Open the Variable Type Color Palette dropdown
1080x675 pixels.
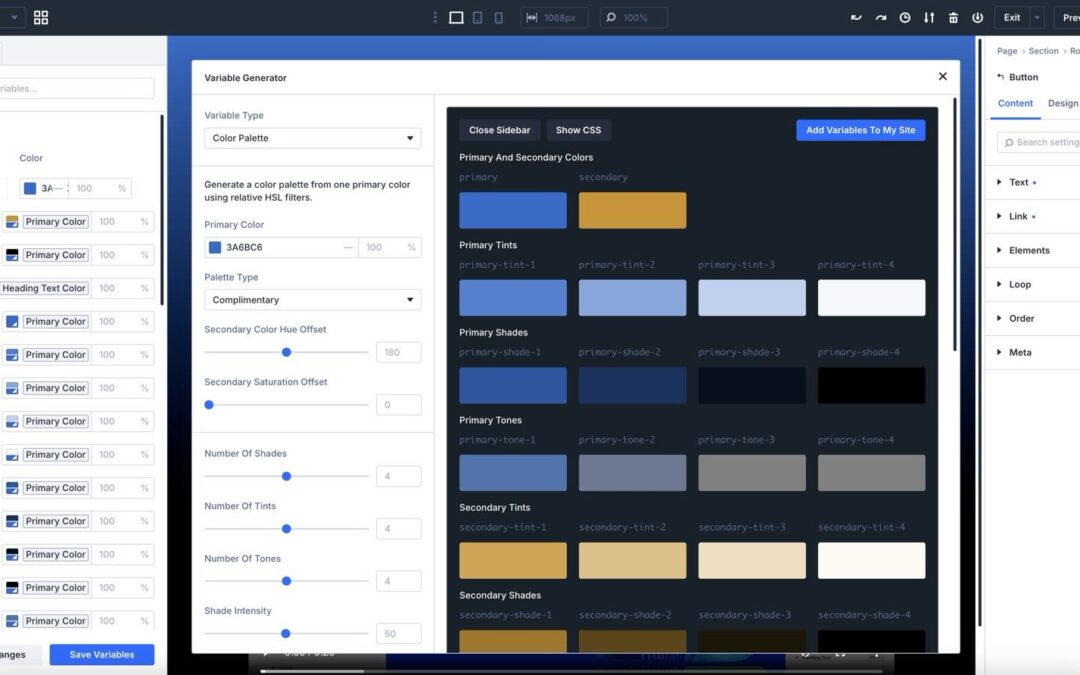(x=313, y=138)
